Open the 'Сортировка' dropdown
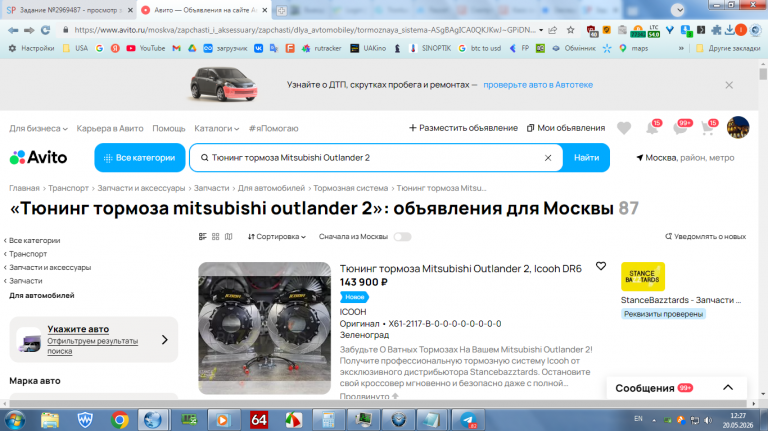The image size is (768, 431). click(x=277, y=237)
